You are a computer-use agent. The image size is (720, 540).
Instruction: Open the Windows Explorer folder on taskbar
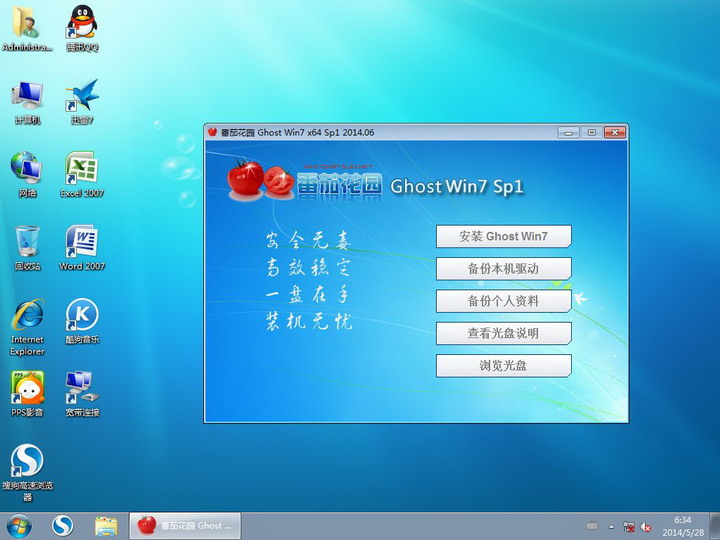106,525
